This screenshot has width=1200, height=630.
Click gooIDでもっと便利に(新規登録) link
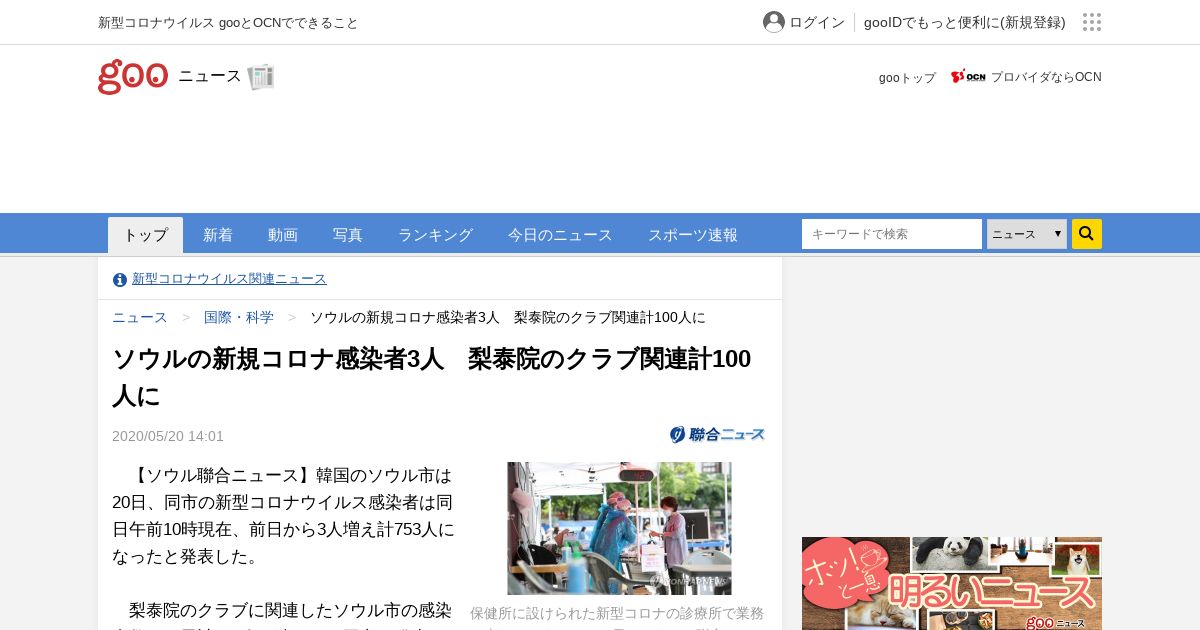click(x=965, y=22)
